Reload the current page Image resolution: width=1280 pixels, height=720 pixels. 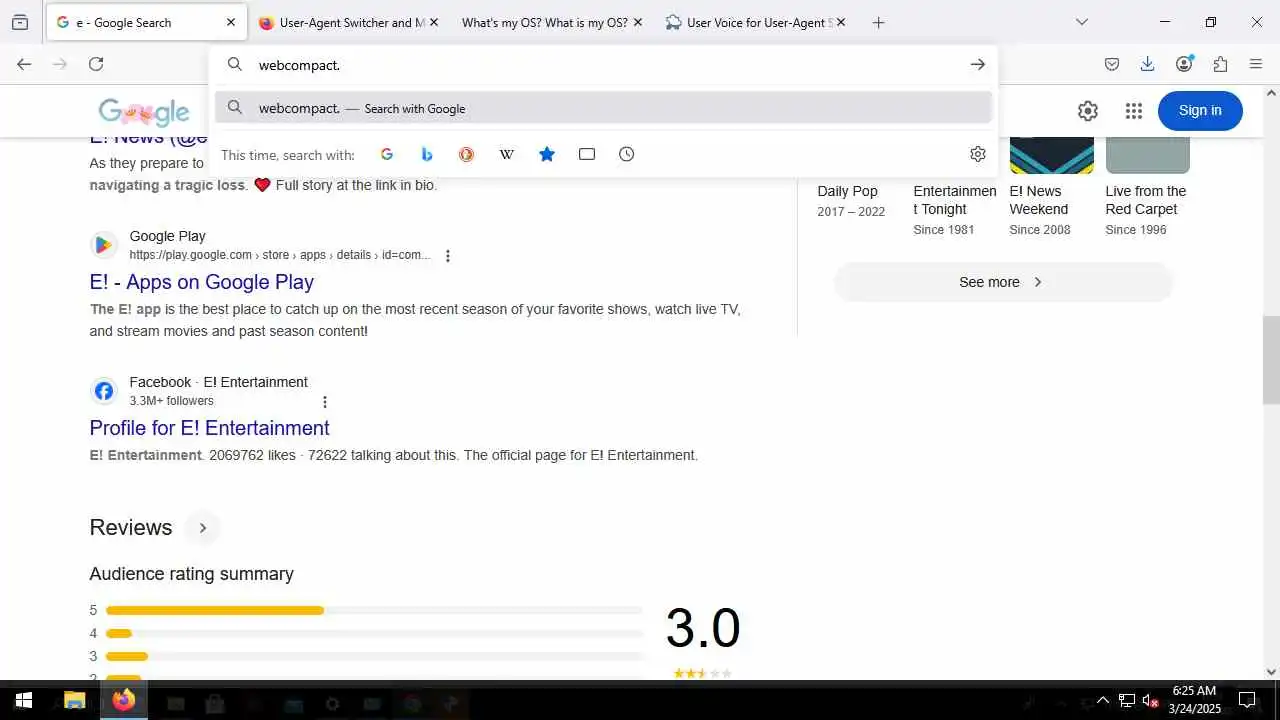(96, 64)
